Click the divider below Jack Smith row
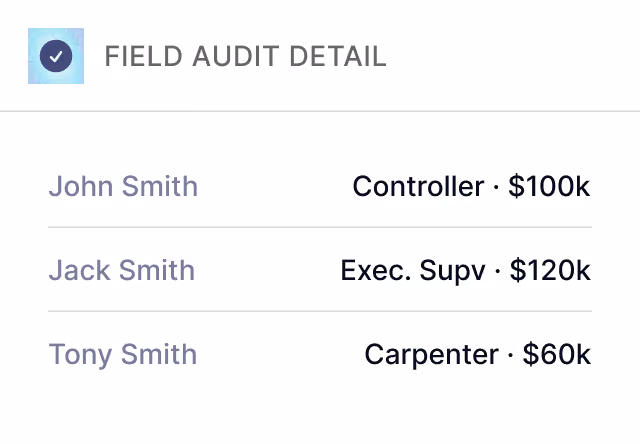The width and height of the screenshot is (640, 444). 320,311
